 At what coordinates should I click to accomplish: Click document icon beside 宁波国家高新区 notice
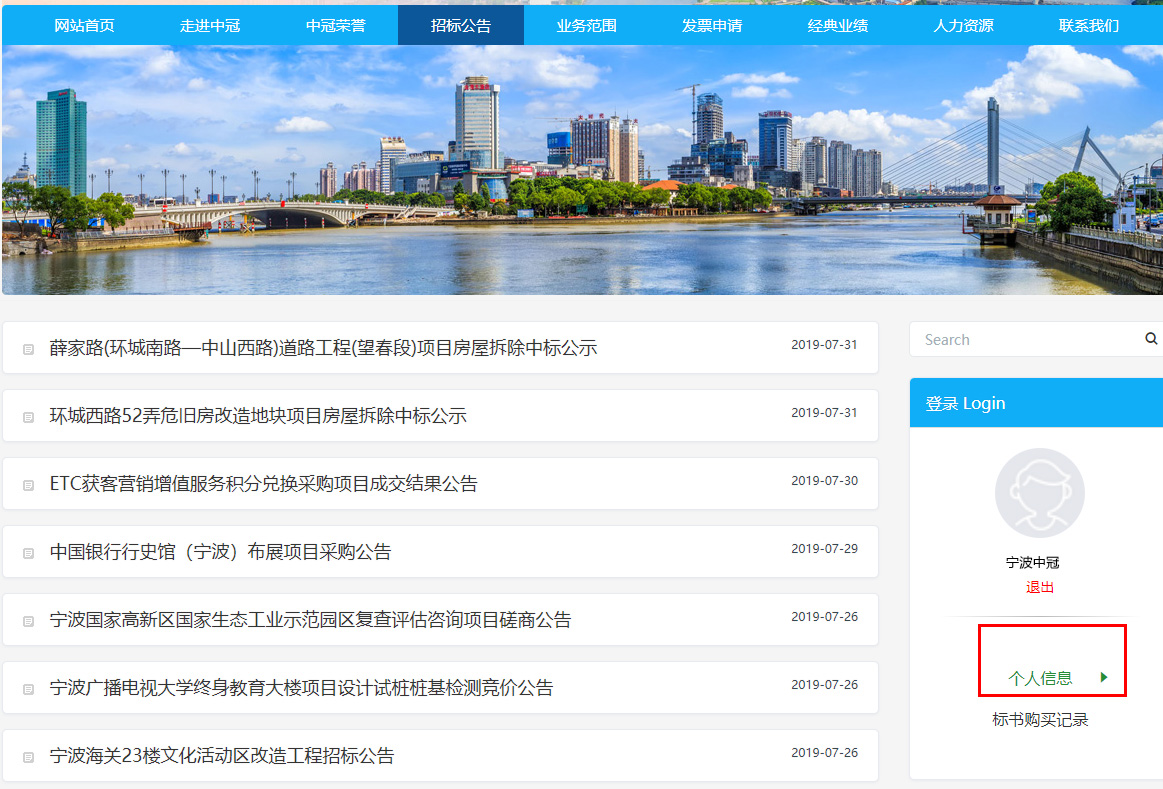[28, 621]
